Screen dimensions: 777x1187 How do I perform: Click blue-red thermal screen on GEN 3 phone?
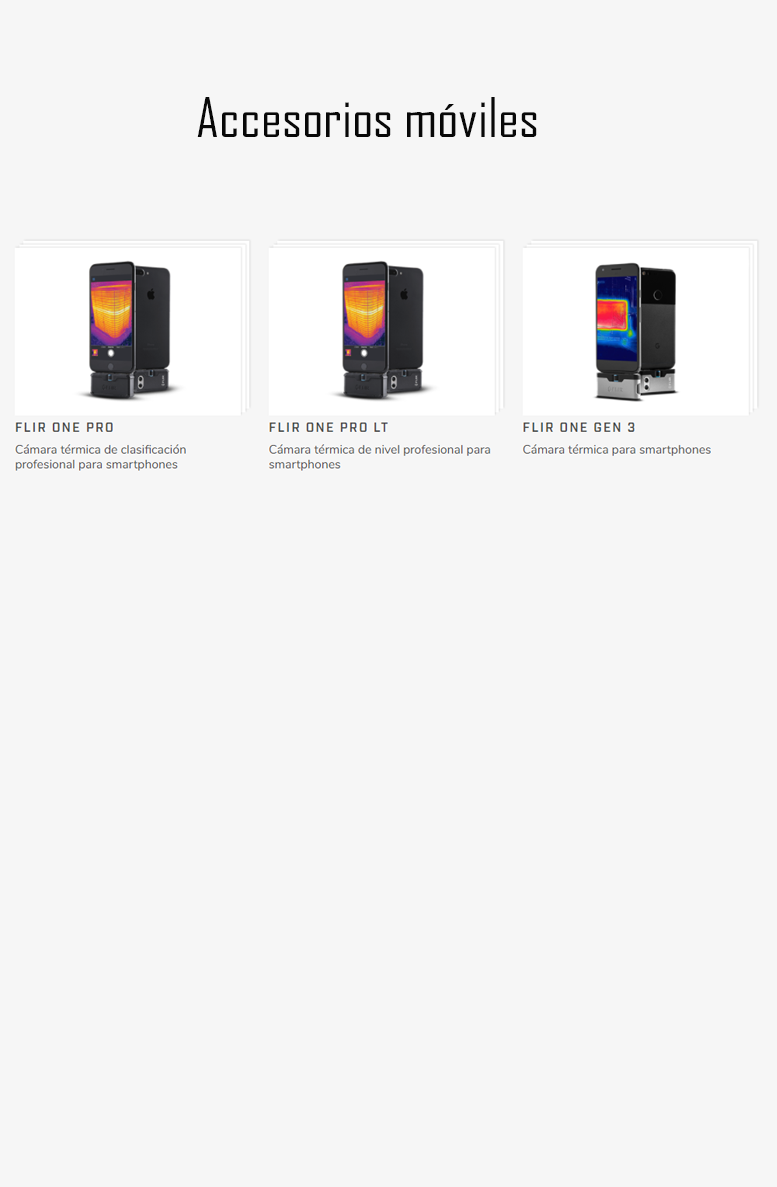[x=617, y=320]
